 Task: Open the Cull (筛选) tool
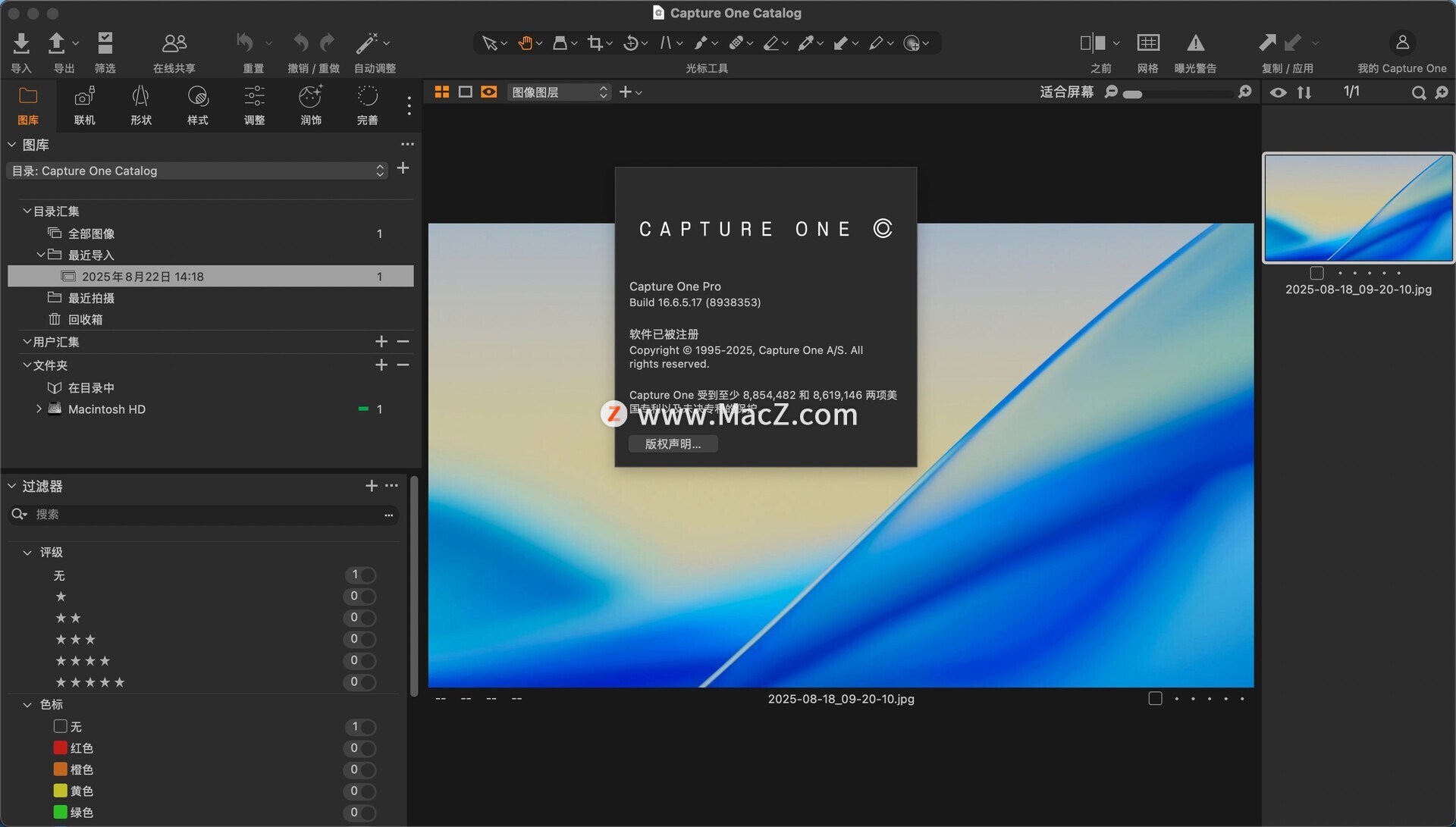point(105,43)
